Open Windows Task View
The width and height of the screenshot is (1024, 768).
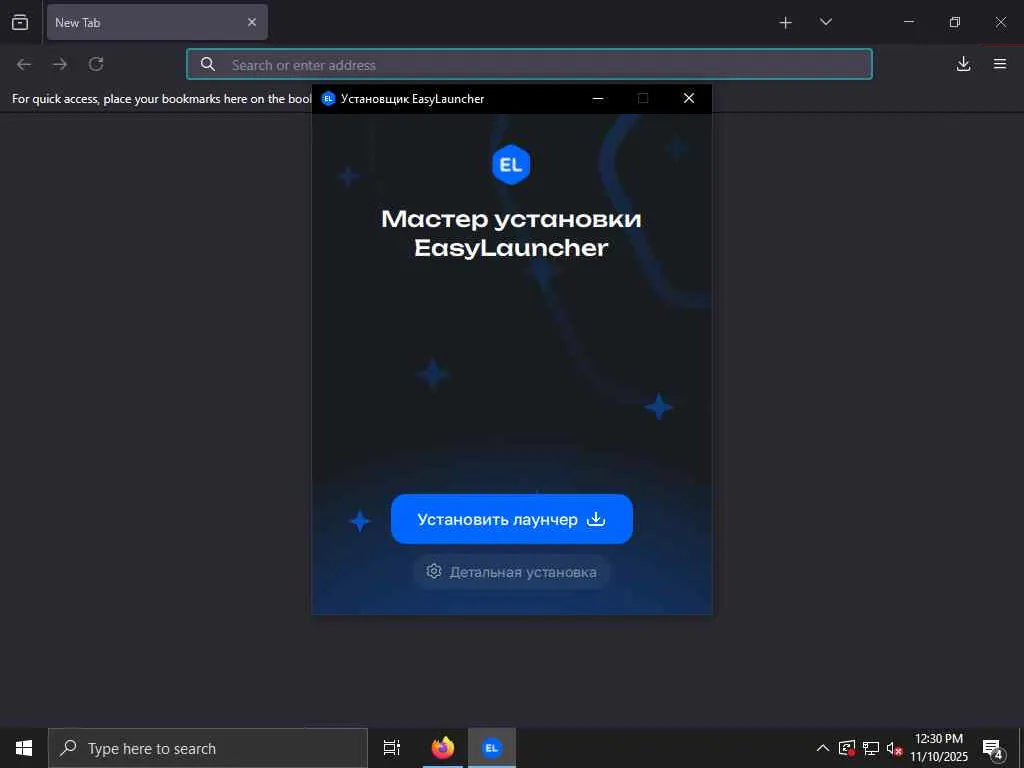(x=392, y=748)
